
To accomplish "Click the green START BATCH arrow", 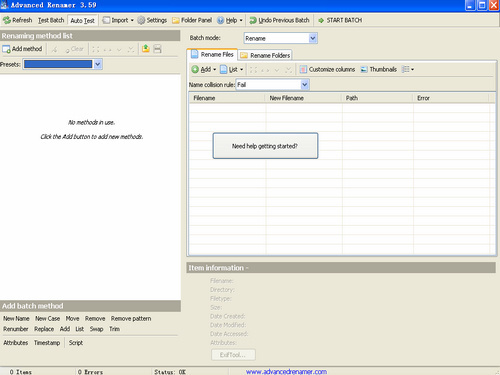I will pos(321,20).
